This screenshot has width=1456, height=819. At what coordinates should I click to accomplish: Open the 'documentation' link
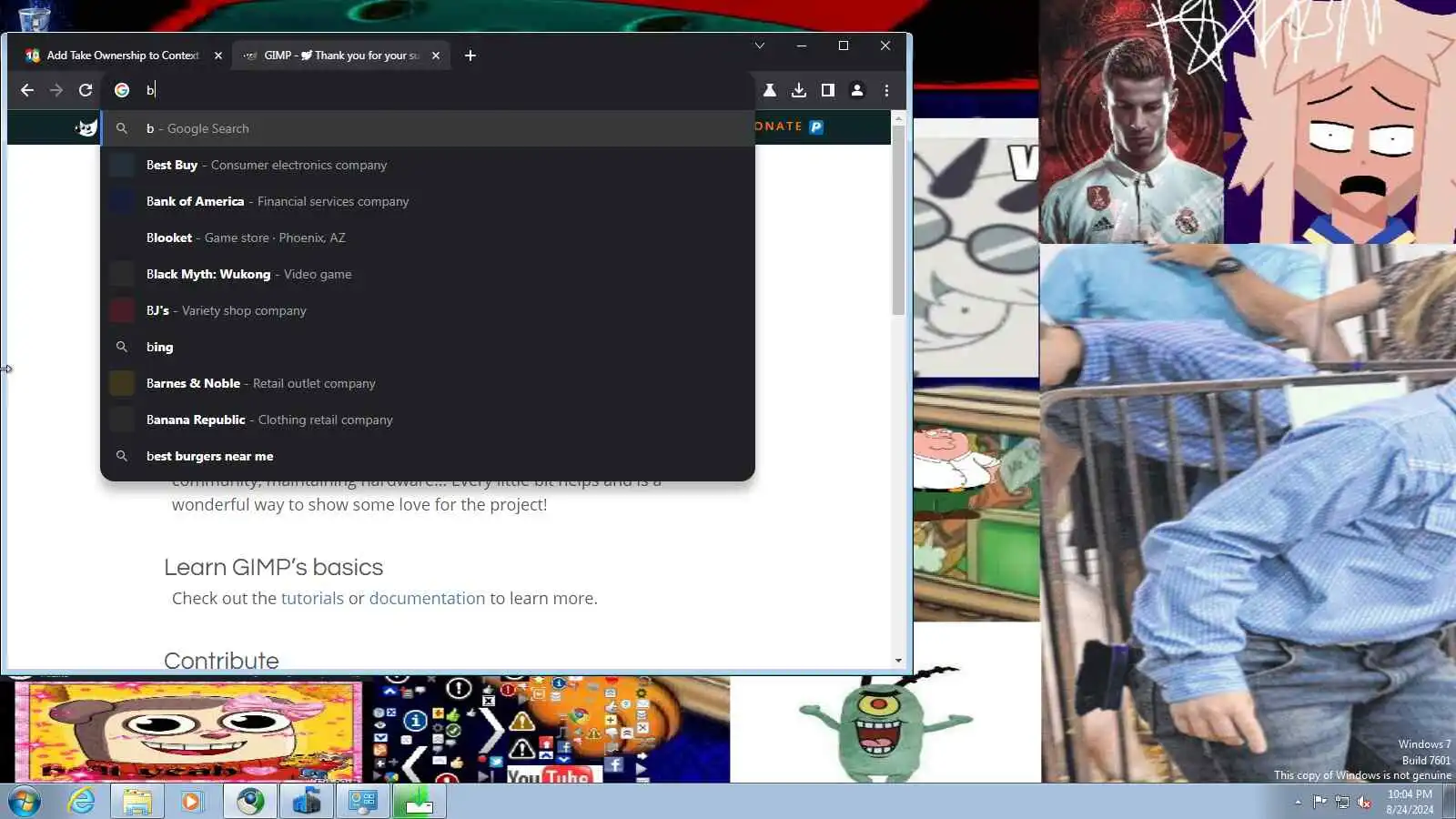(427, 598)
